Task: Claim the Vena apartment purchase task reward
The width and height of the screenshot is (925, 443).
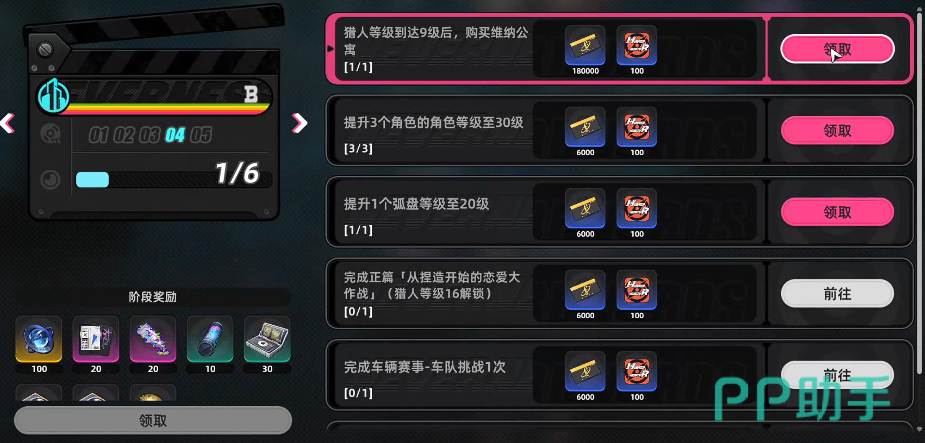Action: click(x=837, y=49)
